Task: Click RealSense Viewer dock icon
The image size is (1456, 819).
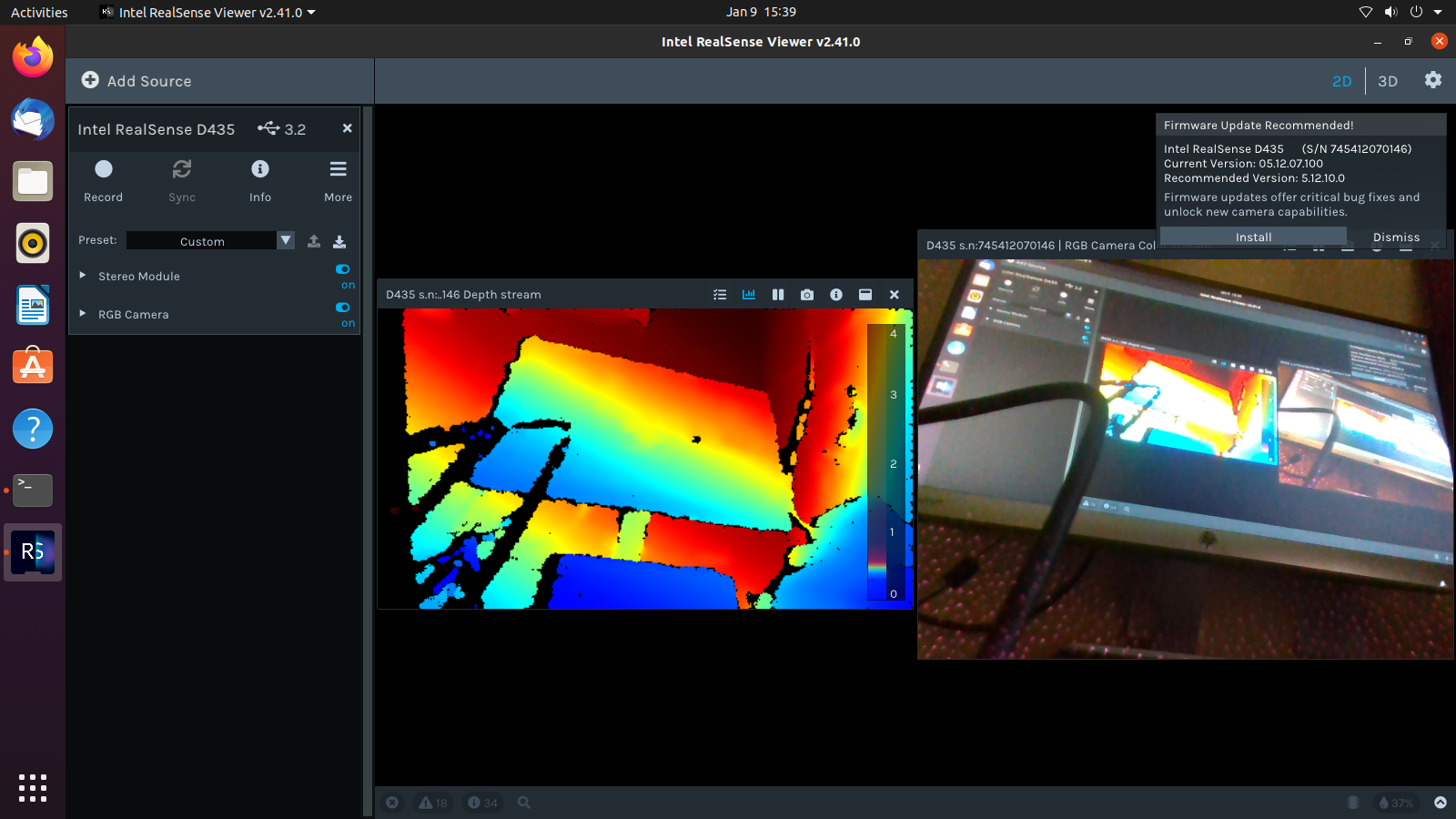Action: coord(33,552)
